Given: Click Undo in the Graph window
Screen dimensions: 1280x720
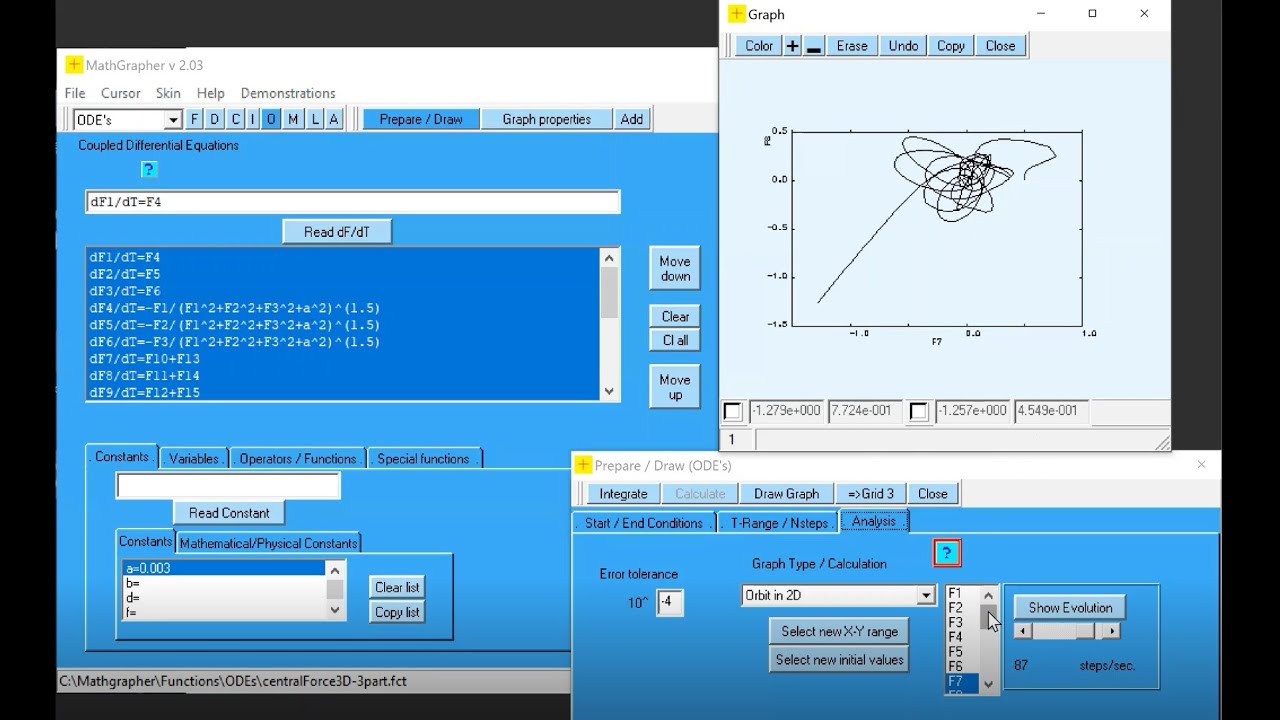Looking at the screenshot, I should tap(903, 46).
